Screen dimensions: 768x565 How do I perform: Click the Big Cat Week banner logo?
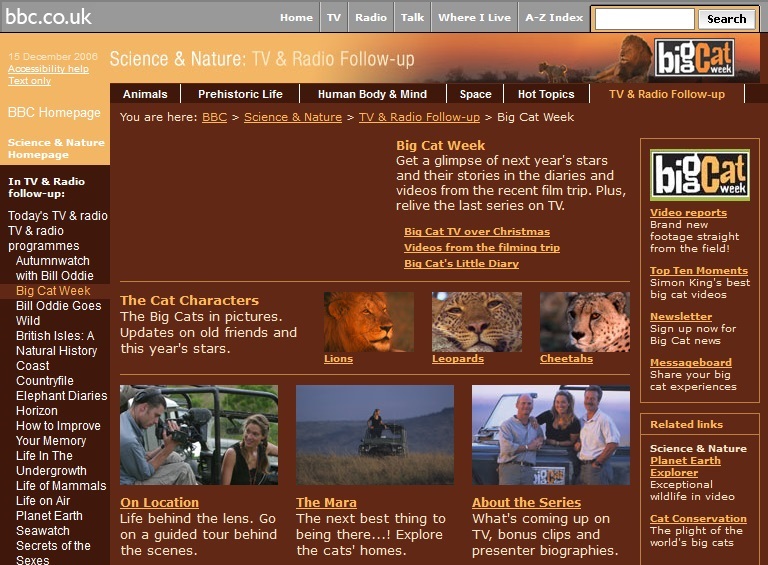coord(695,58)
